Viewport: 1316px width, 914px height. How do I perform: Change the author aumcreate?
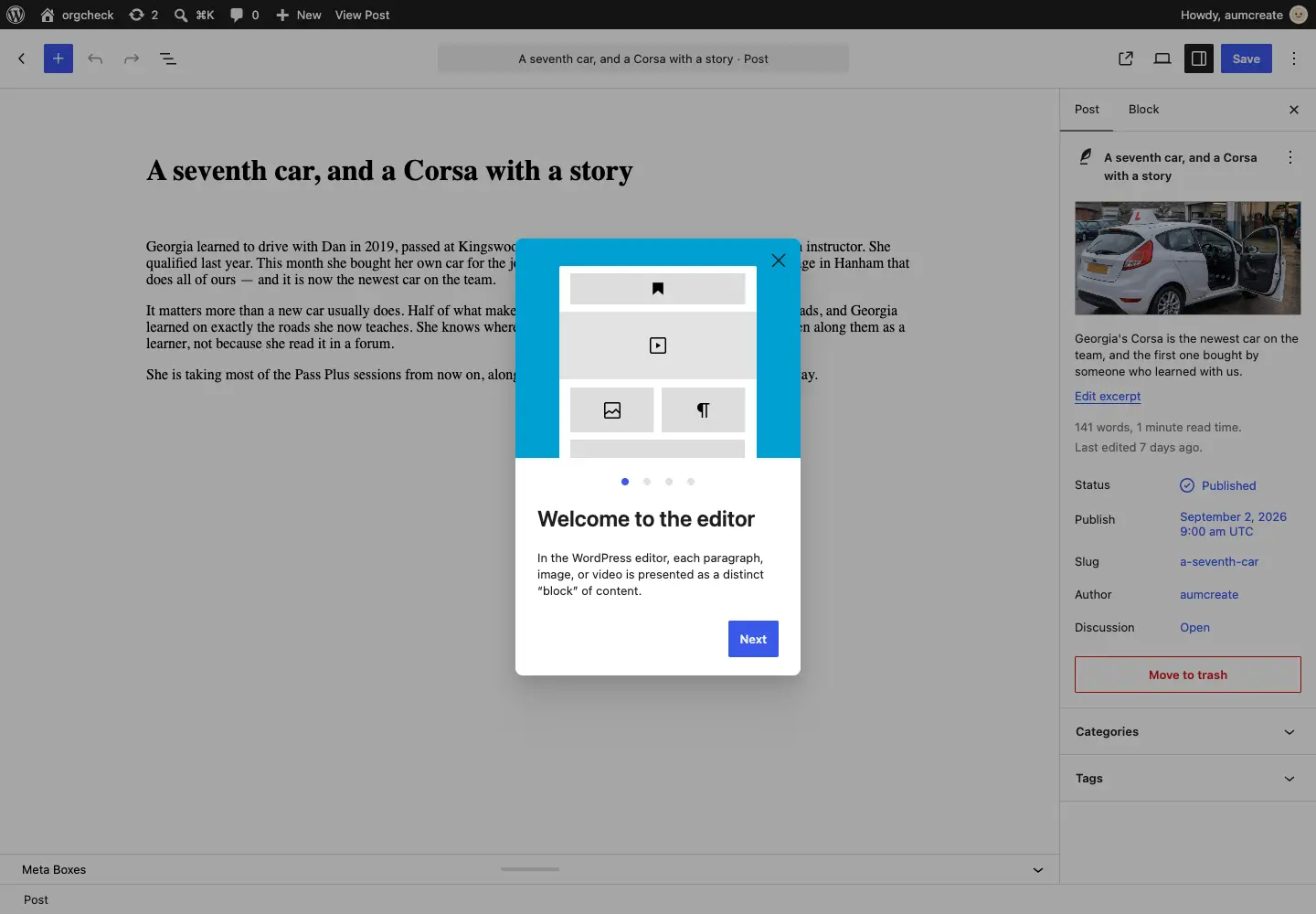pos(1209,595)
